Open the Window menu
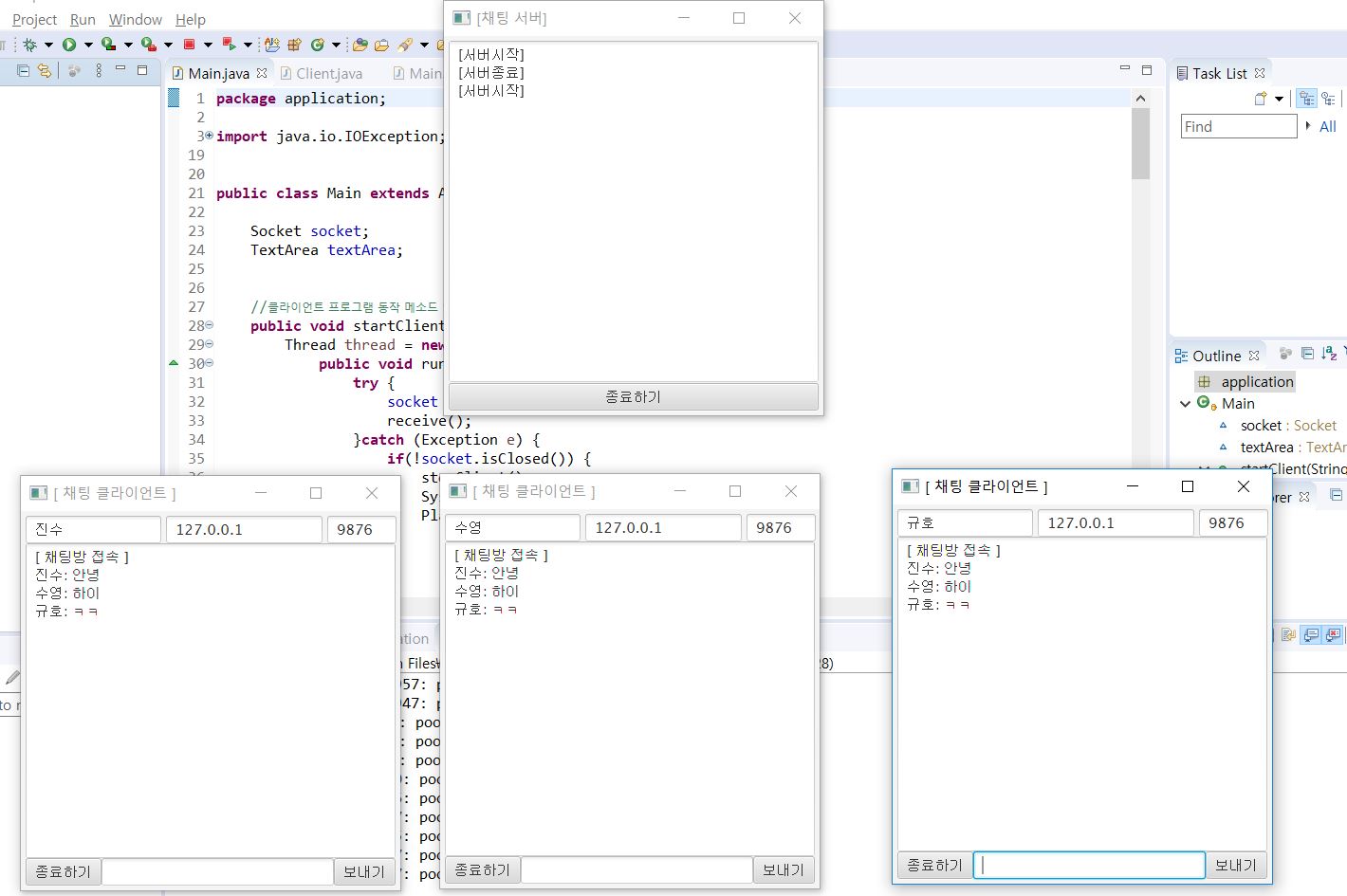 click(x=135, y=19)
